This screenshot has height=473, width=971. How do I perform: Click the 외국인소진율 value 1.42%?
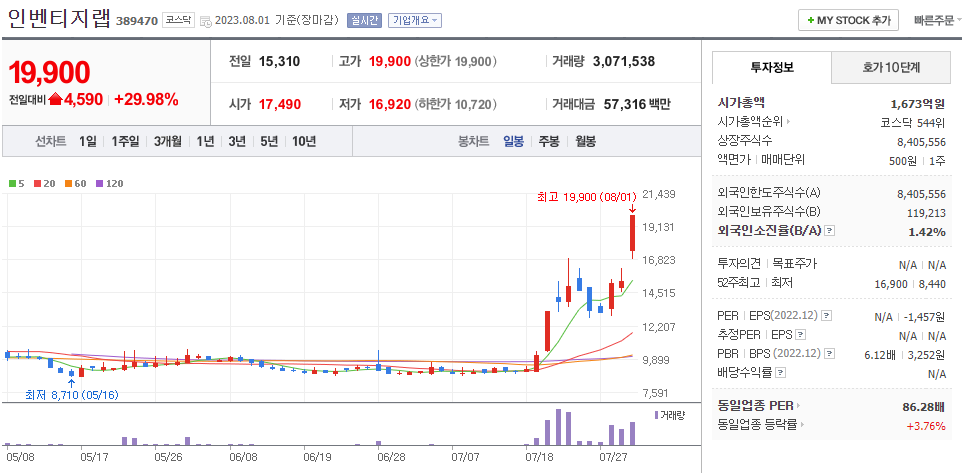(x=927, y=232)
